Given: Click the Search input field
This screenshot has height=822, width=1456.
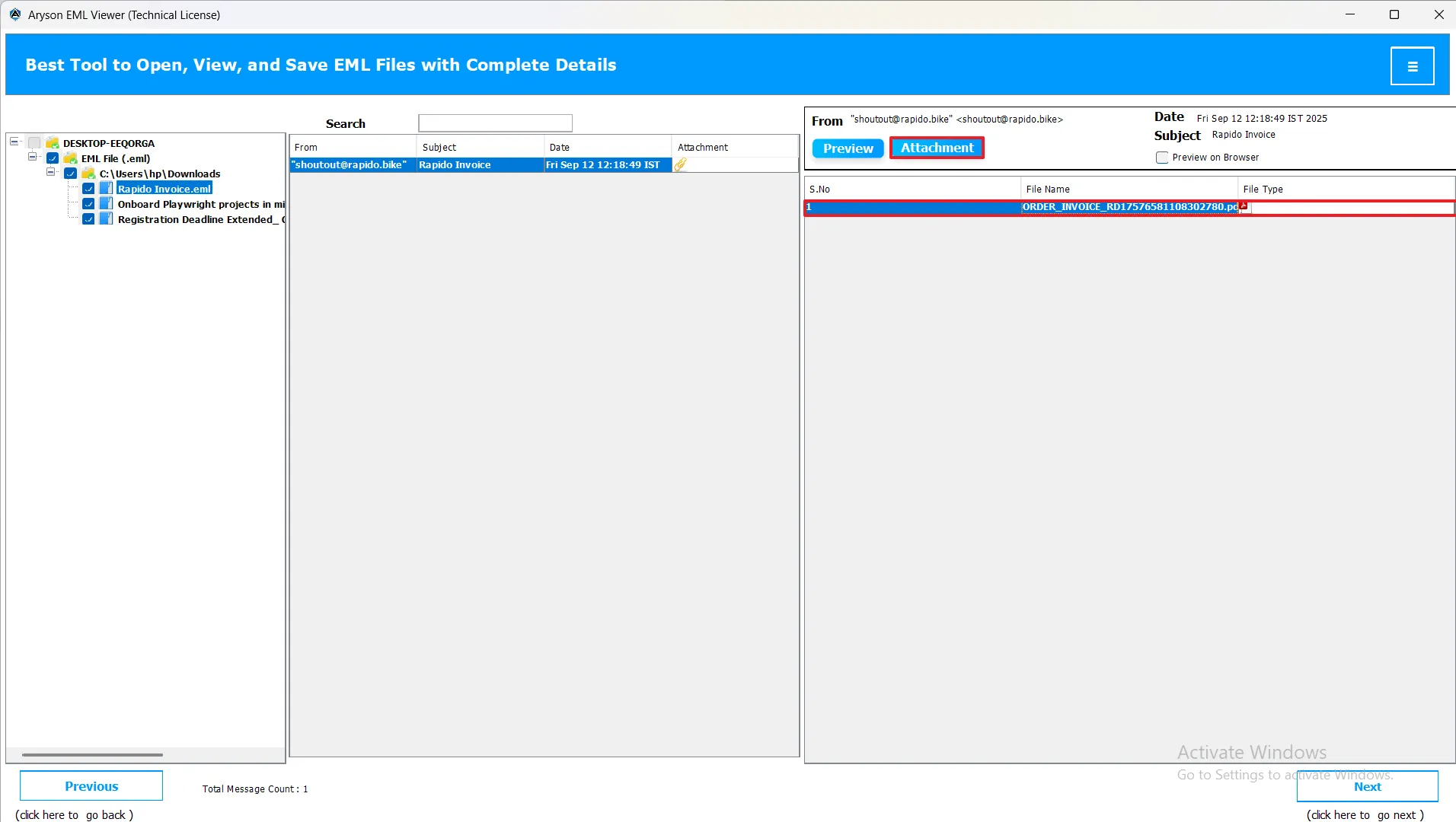Looking at the screenshot, I should coord(495,123).
